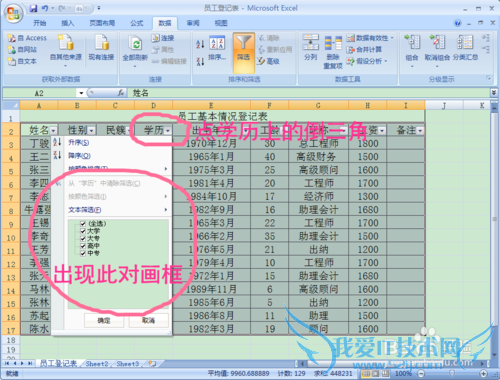The height and width of the screenshot is (380, 500).
Task: Open the 公式 ribbon tab
Action: [137, 23]
